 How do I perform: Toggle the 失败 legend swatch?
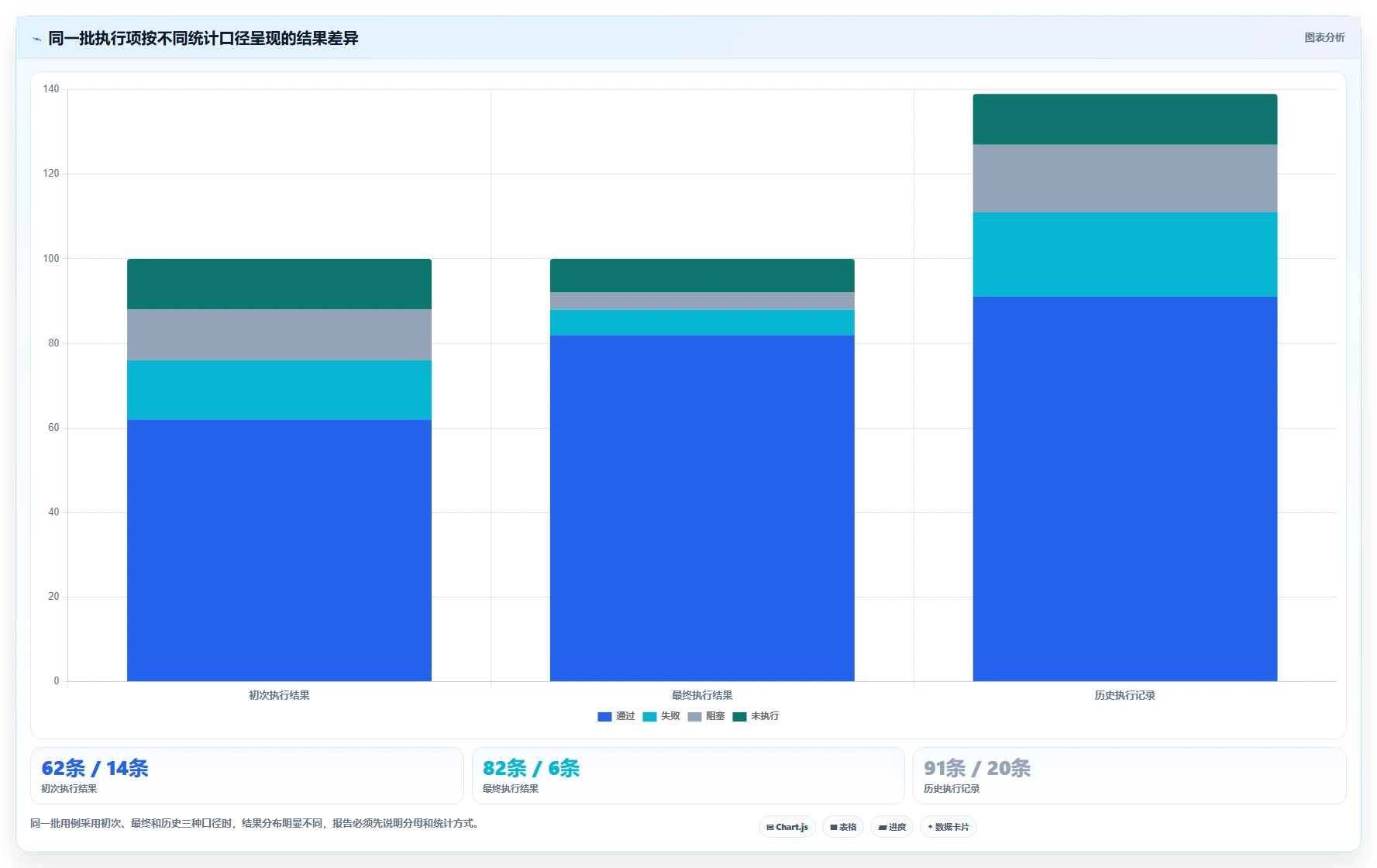tap(649, 716)
